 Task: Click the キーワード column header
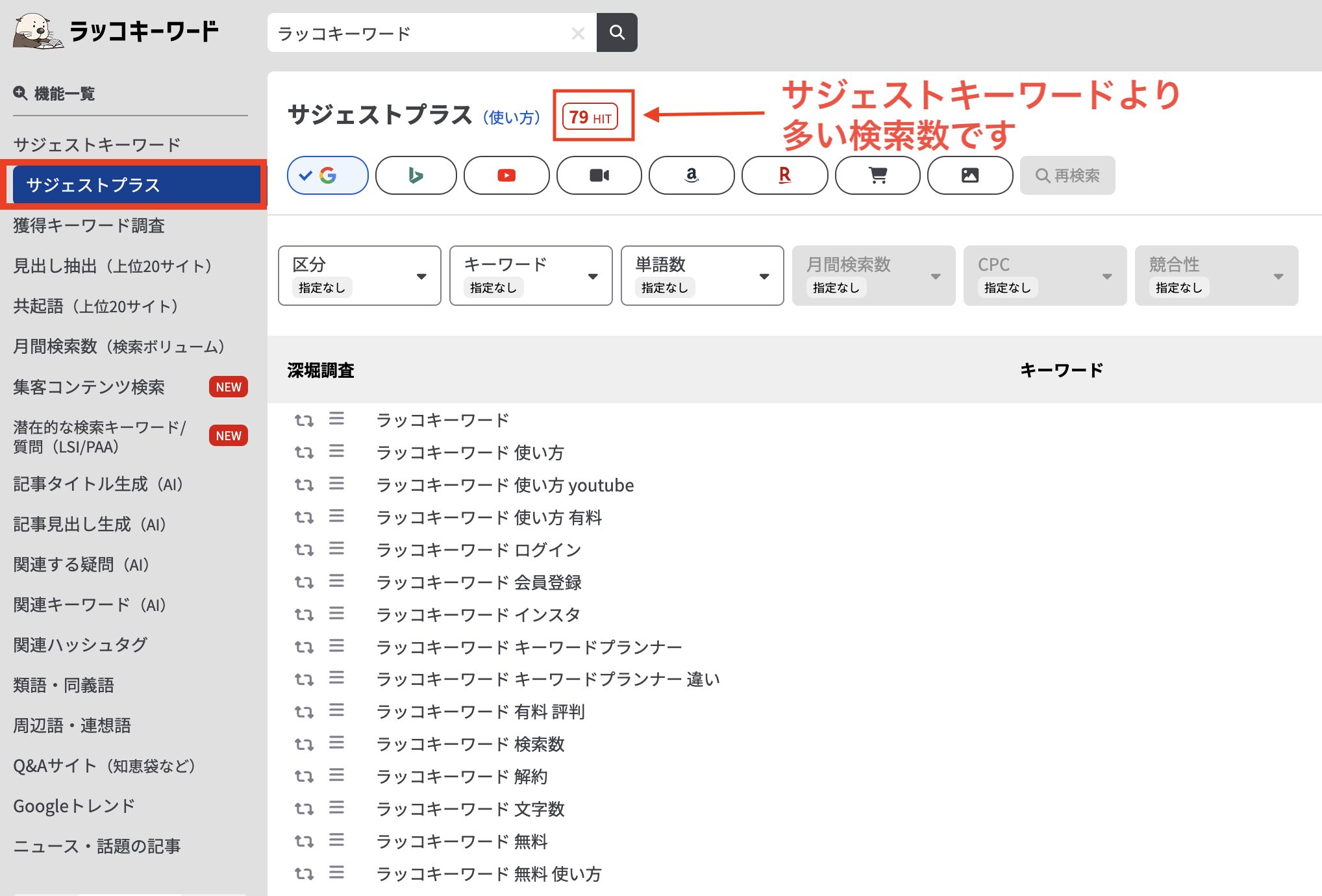(x=1062, y=370)
